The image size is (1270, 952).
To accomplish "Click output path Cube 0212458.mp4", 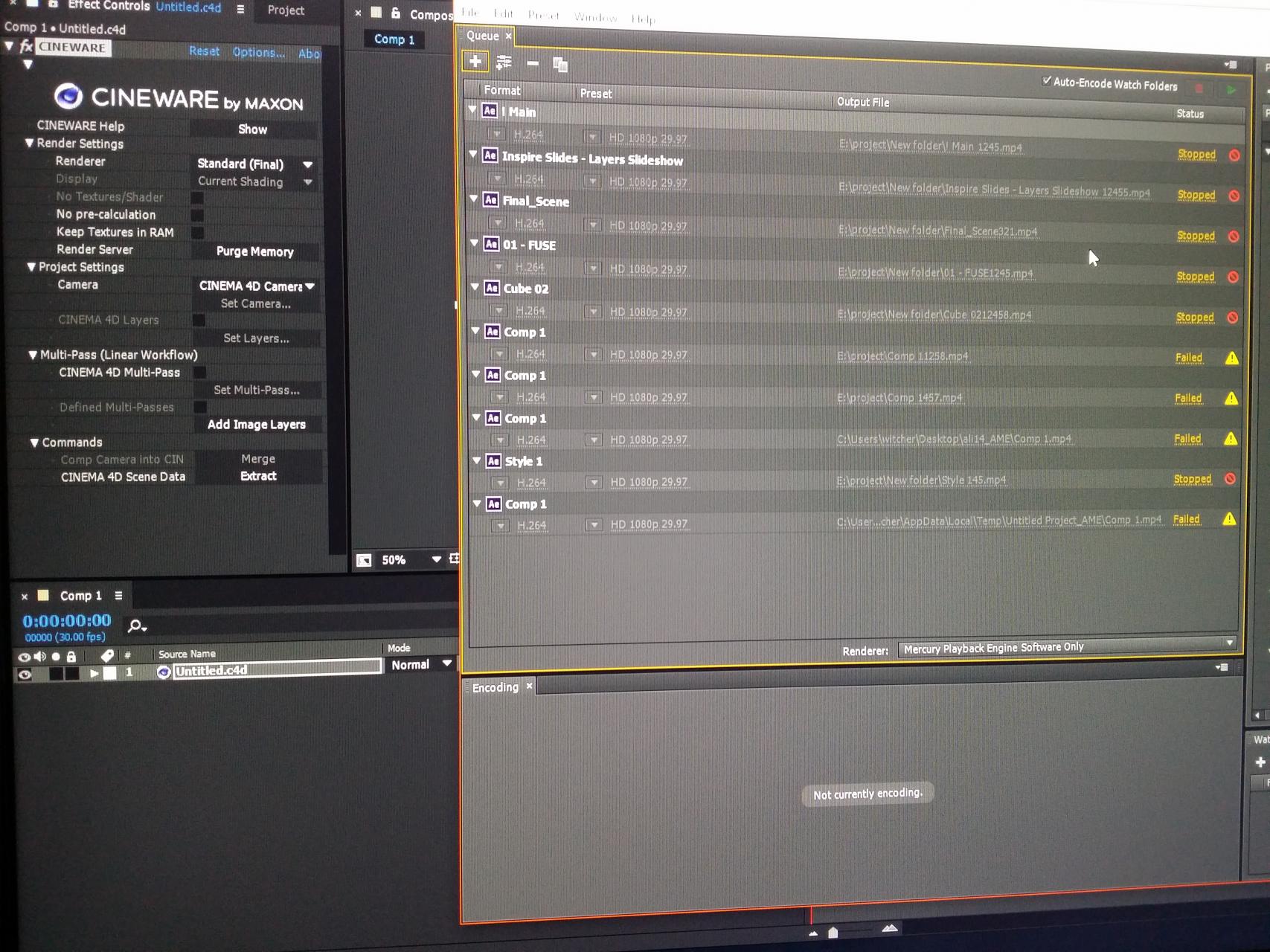I will pyautogui.click(x=934, y=315).
